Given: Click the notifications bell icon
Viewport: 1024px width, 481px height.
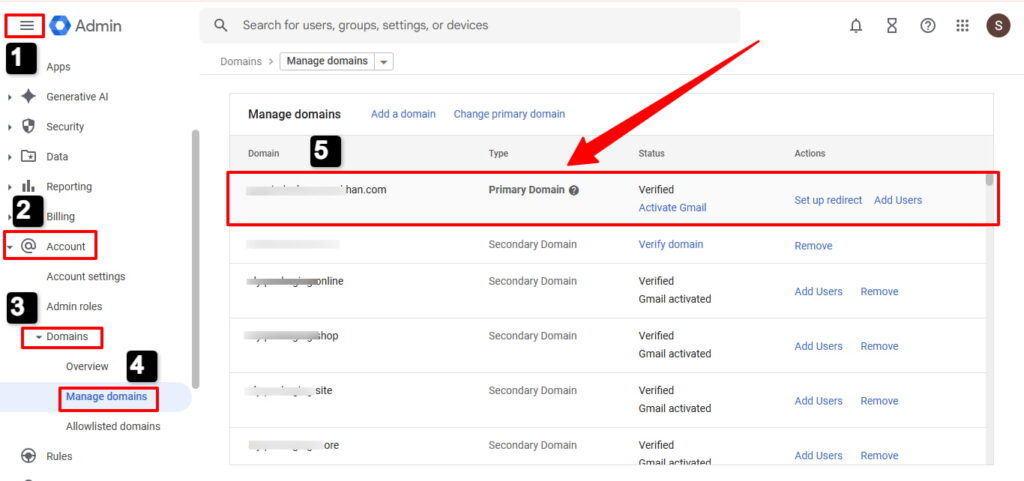Looking at the screenshot, I should 856,26.
